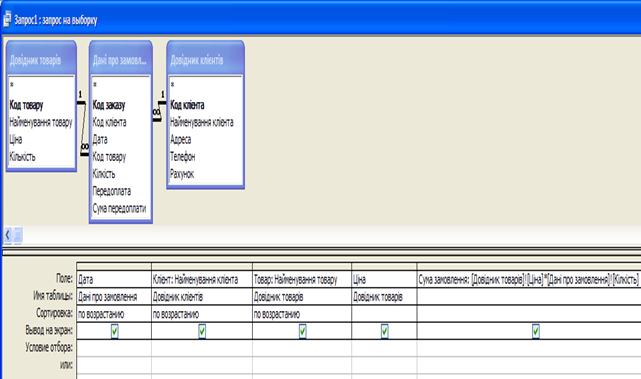This screenshot has width=641, height=379.
Task: Open table cell Довідник товарів under Товар column
Action: pyautogui.click(x=302, y=297)
